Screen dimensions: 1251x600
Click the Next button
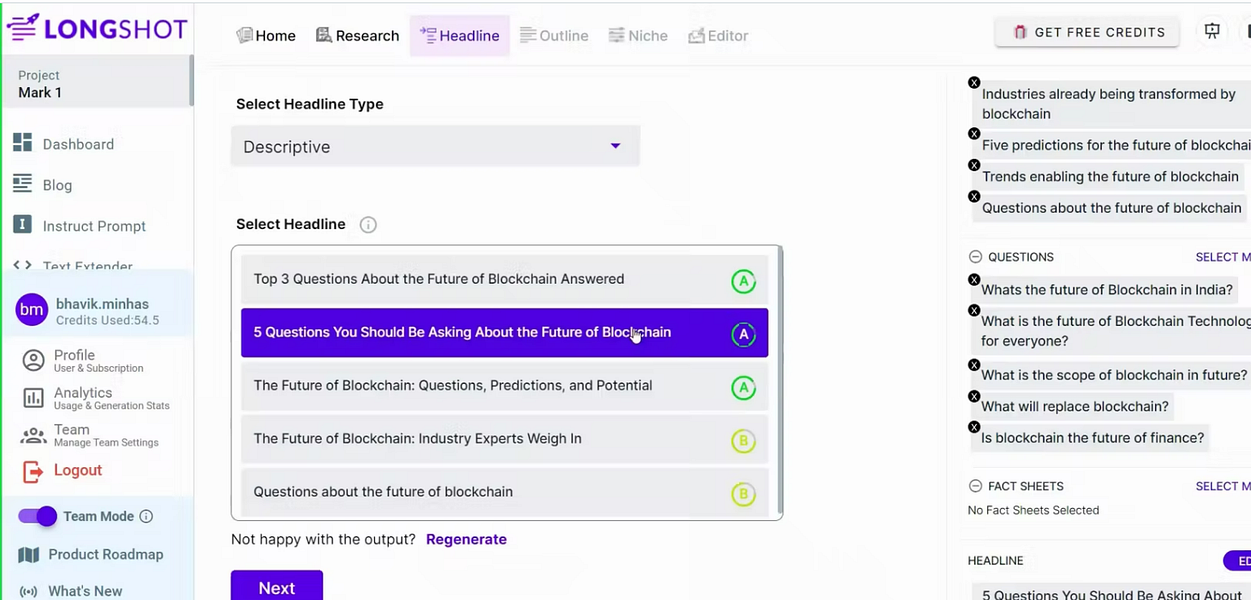276,587
